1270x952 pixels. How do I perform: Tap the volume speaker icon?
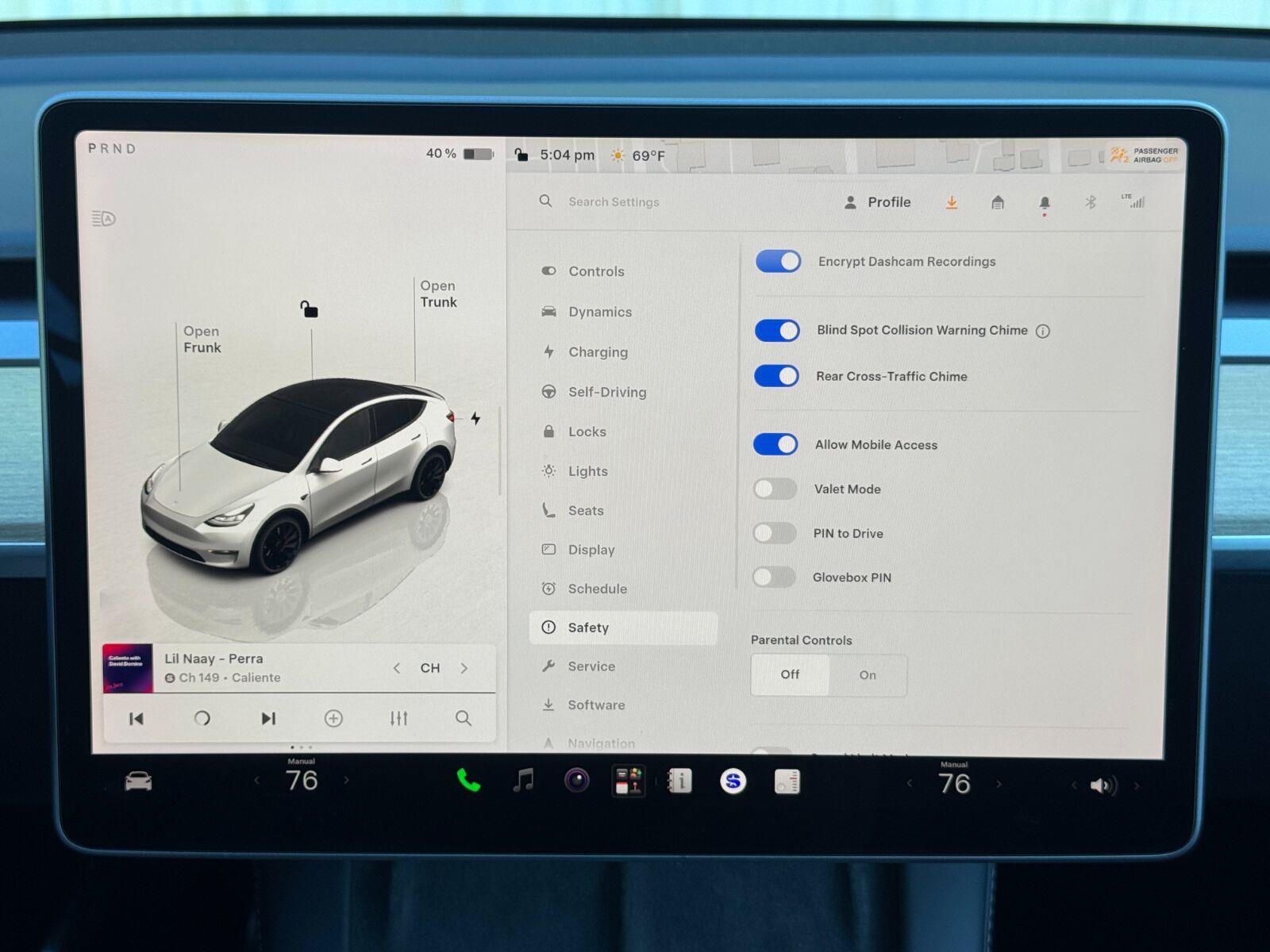click(x=1103, y=785)
